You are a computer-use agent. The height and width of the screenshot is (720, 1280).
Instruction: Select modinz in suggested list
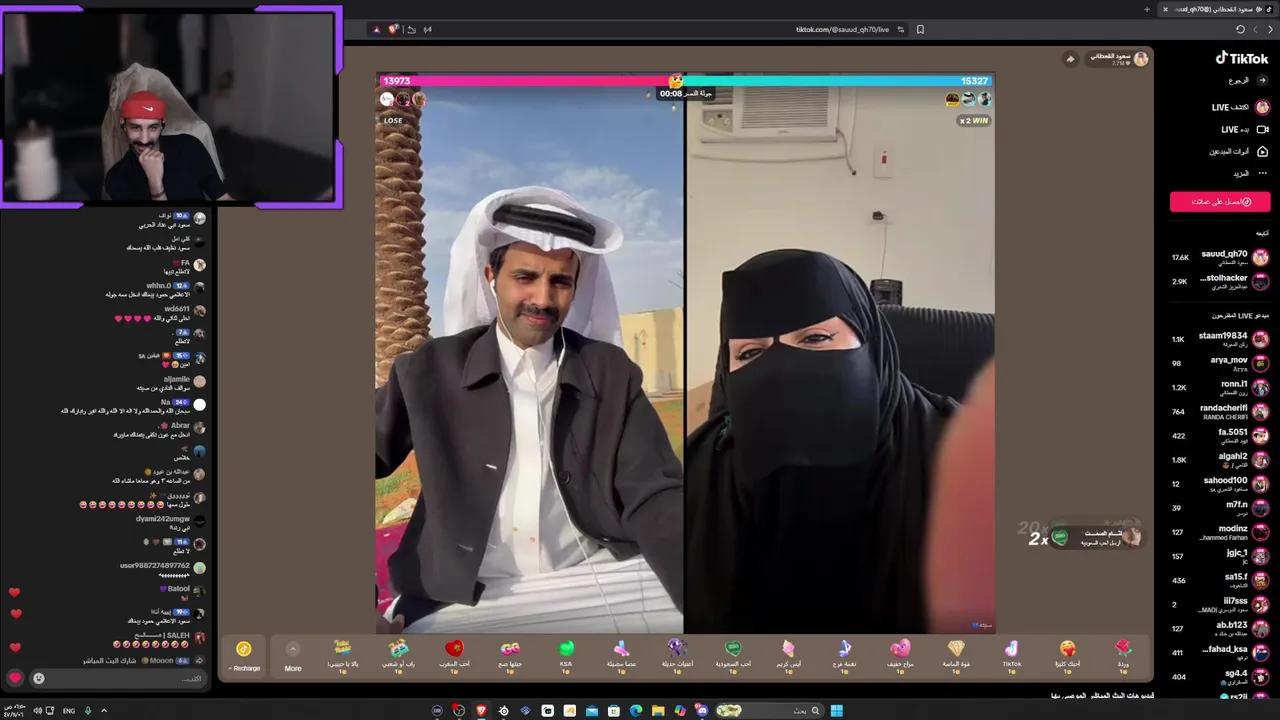pos(1221,532)
